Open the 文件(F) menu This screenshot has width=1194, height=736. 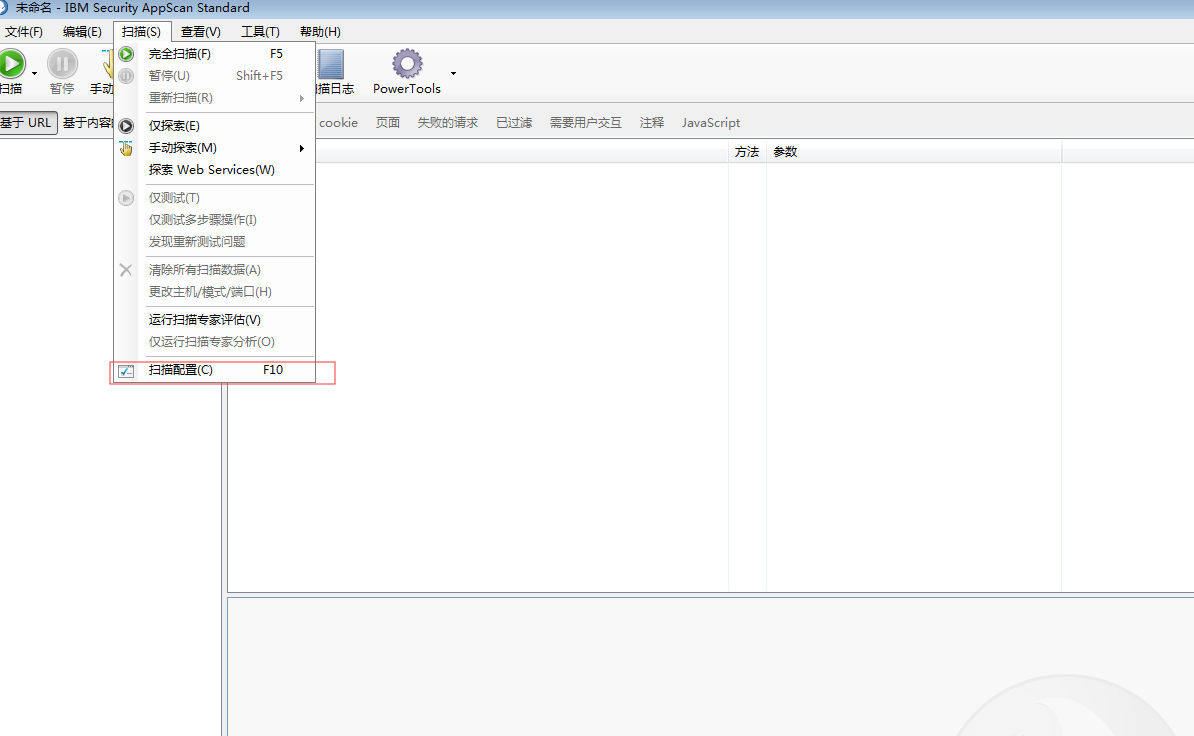(x=24, y=31)
